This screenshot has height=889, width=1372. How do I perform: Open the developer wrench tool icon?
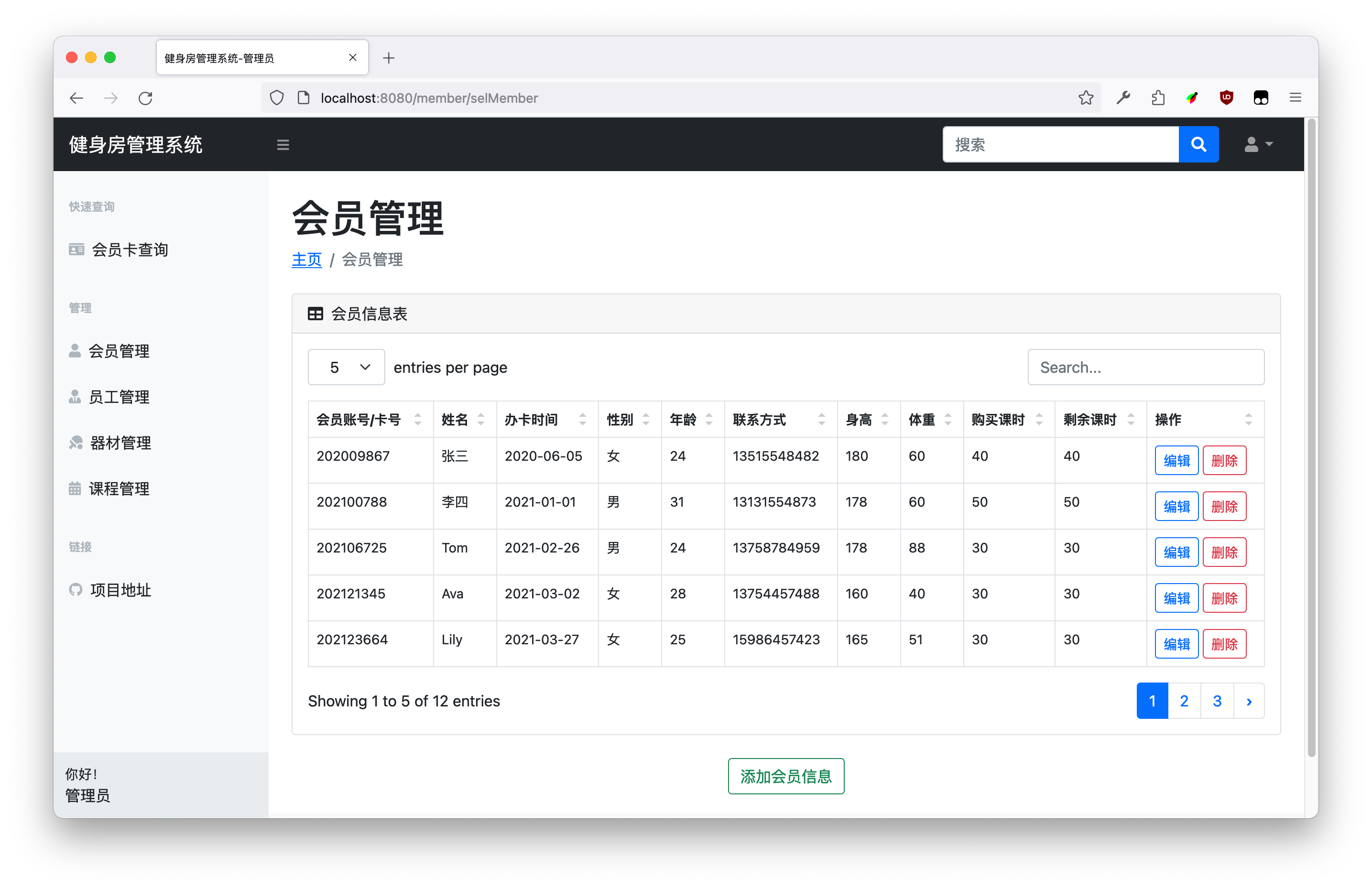coord(1123,98)
